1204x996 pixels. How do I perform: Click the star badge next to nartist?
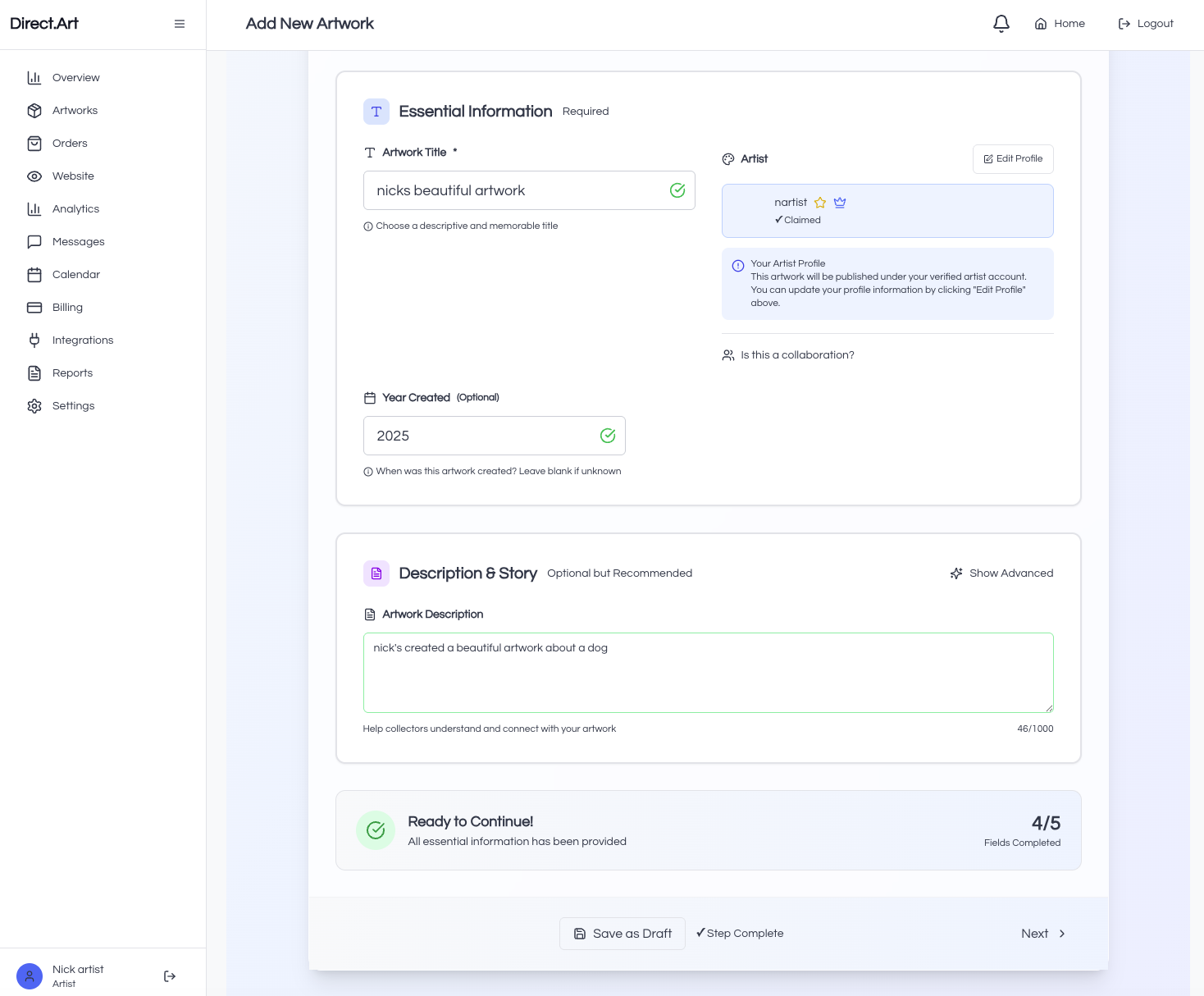pos(820,202)
